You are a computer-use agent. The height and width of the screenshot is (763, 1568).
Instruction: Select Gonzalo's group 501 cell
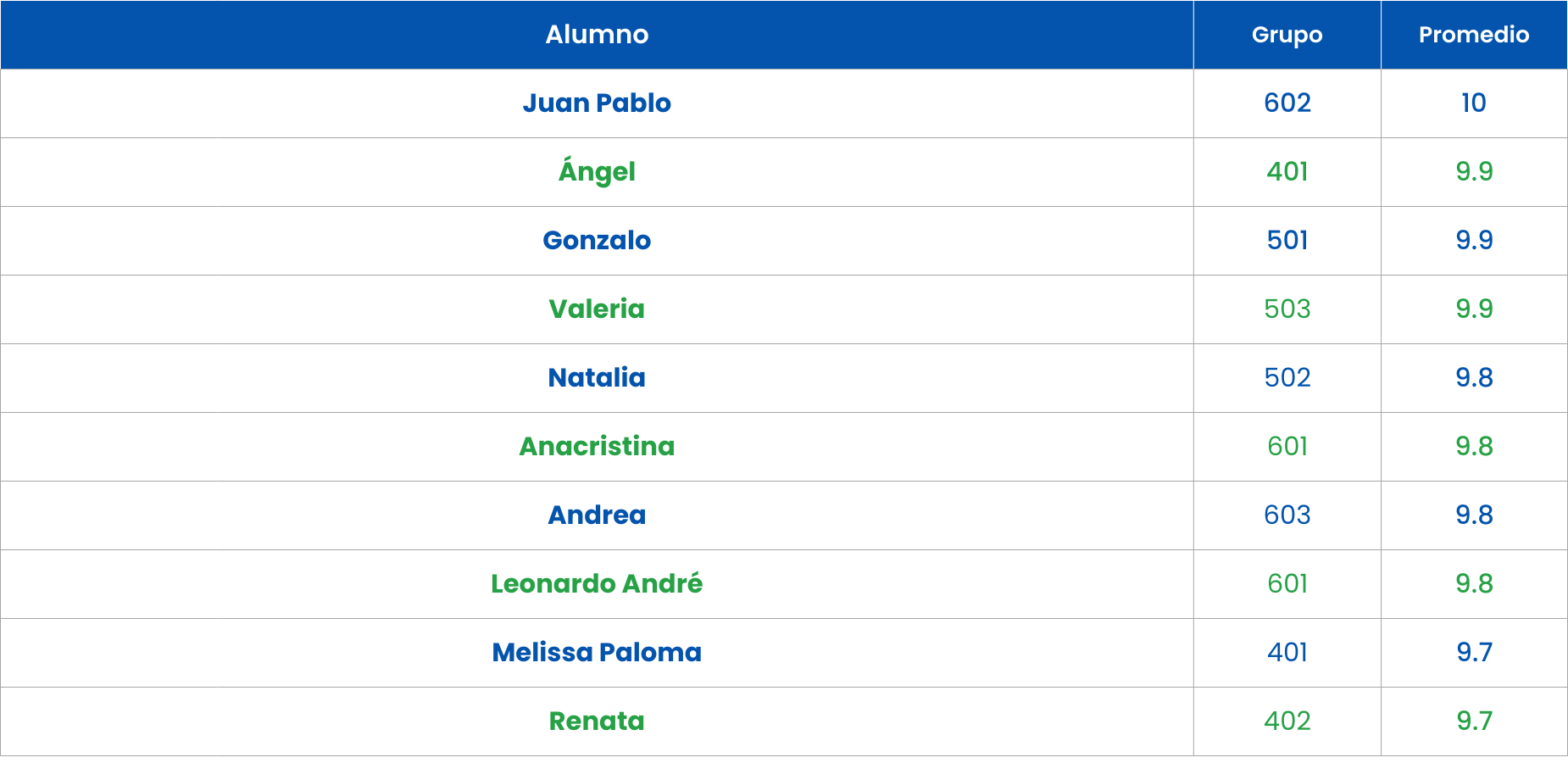(1287, 241)
